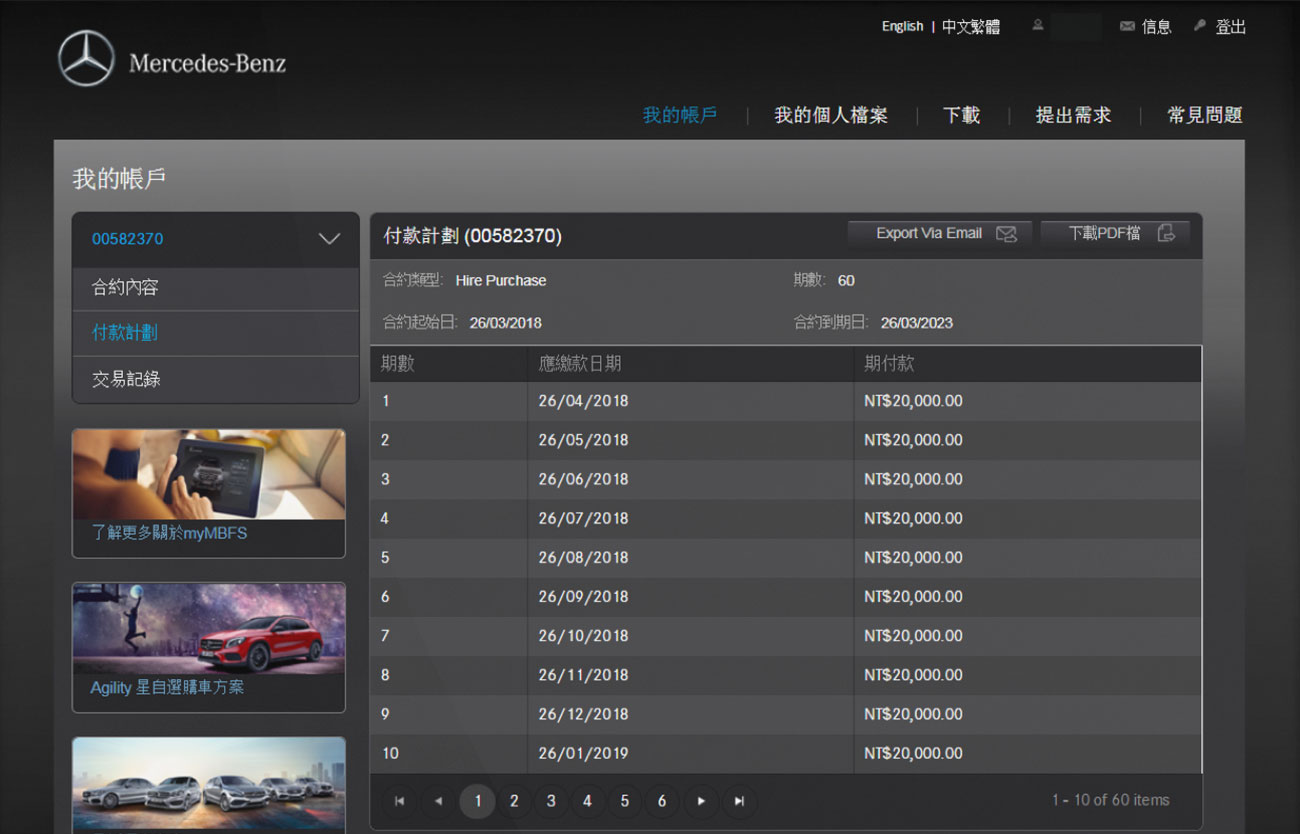1300x834 pixels.
Task: Click 信息 messages link
Action: pyautogui.click(x=1156, y=27)
